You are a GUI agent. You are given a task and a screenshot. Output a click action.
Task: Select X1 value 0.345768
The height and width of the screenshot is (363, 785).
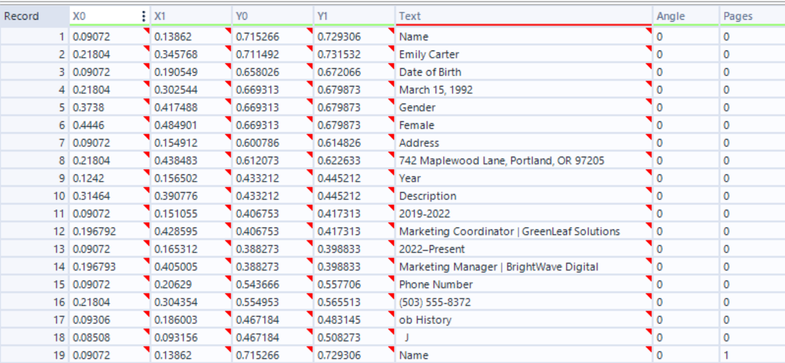click(x=191, y=54)
